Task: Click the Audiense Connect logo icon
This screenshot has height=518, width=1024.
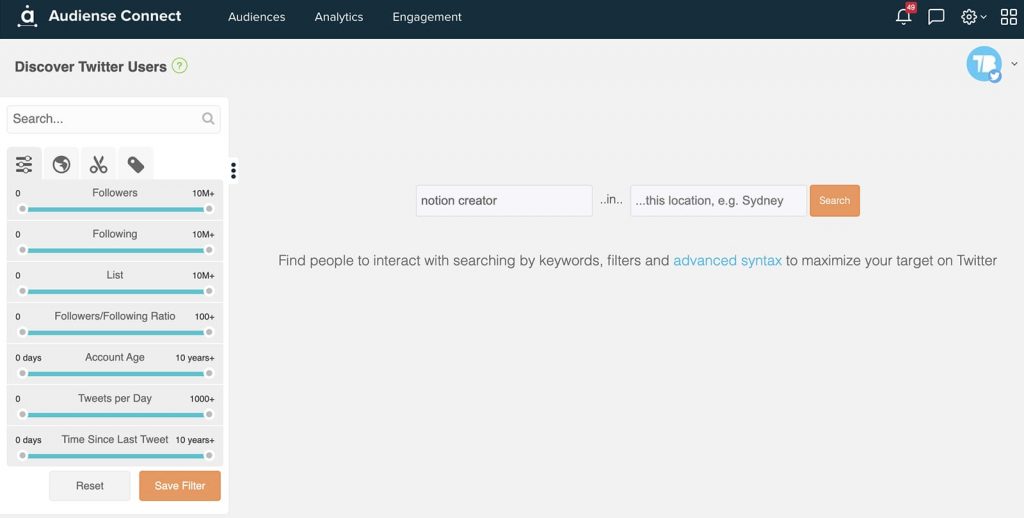Action: pos(27,16)
